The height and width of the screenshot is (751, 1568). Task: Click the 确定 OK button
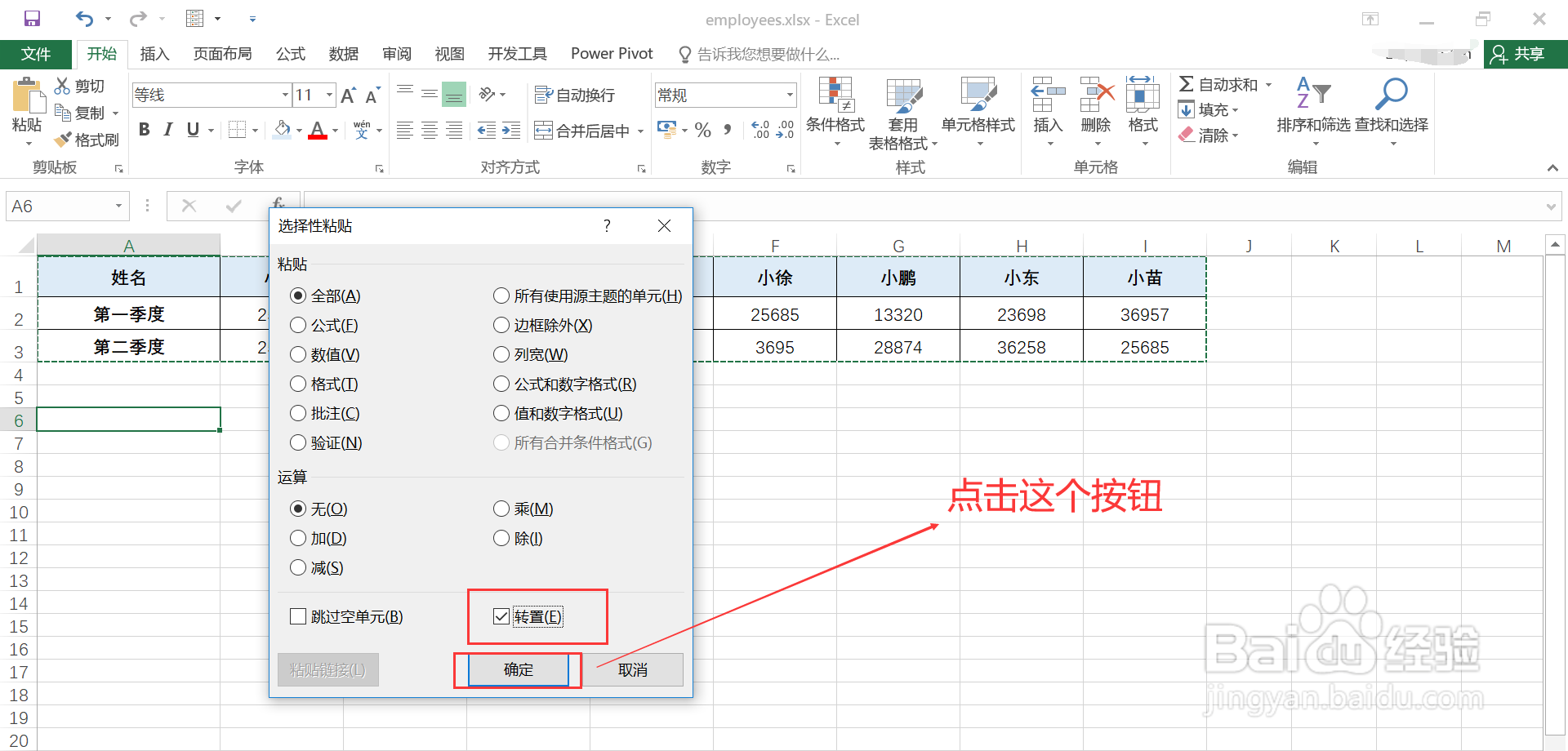517,669
